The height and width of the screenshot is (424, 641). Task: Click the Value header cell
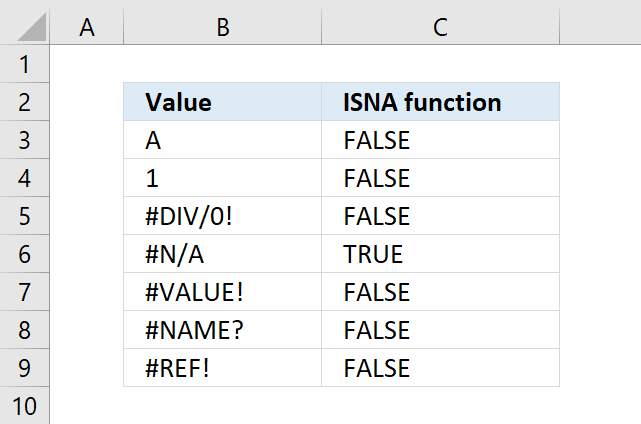[x=223, y=102]
